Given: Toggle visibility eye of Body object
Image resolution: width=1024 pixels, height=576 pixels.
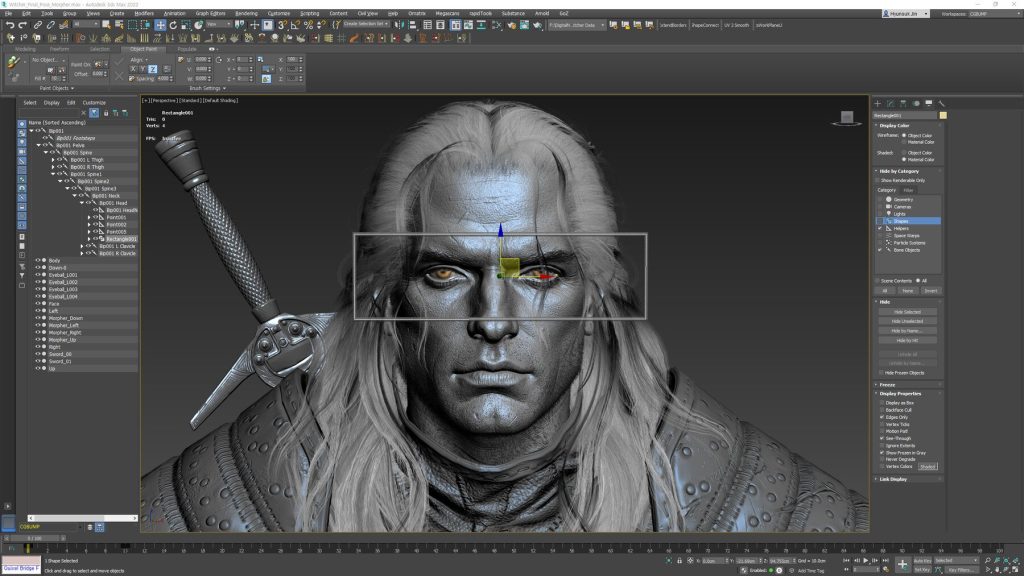Looking at the screenshot, I should click(x=38, y=261).
